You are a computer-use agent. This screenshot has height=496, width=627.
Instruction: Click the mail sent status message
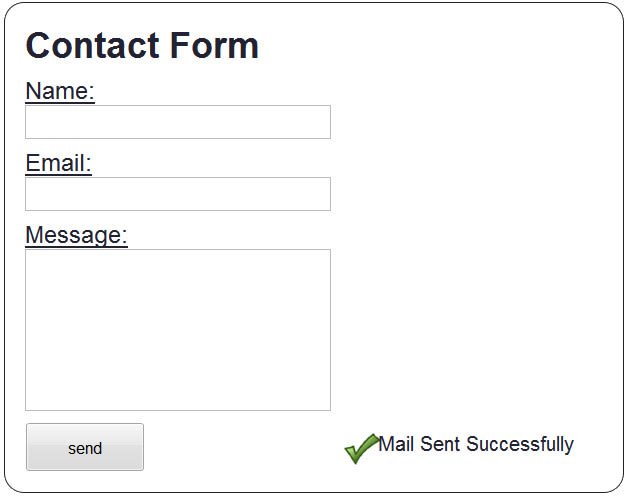coord(476,444)
